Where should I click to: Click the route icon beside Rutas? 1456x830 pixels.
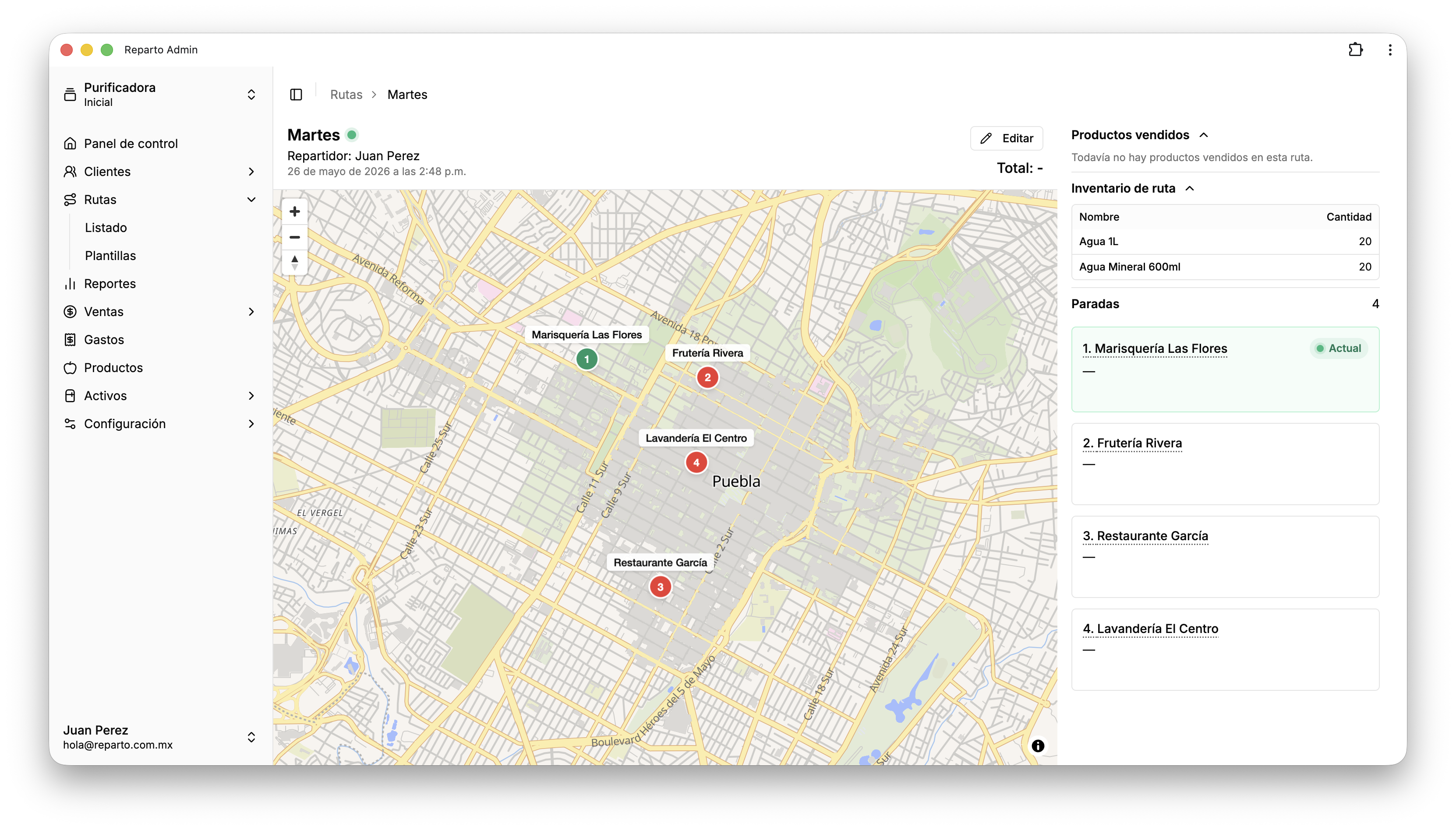point(70,200)
